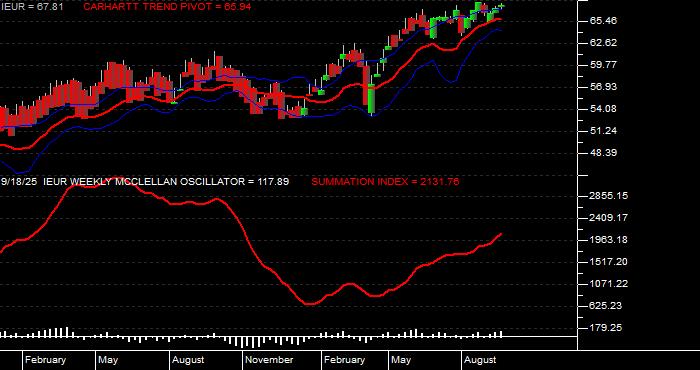Click the 1071.22 summation axis value
This screenshot has width=700, height=370.
pyautogui.click(x=608, y=284)
